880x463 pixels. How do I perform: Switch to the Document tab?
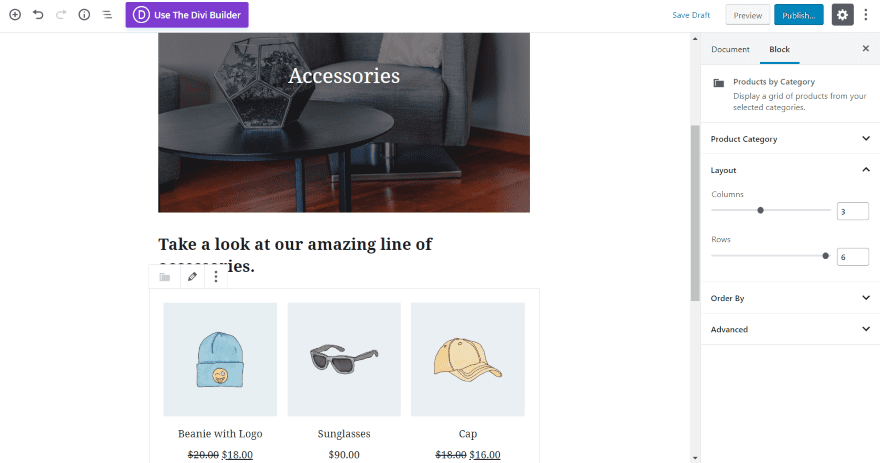click(730, 49)
